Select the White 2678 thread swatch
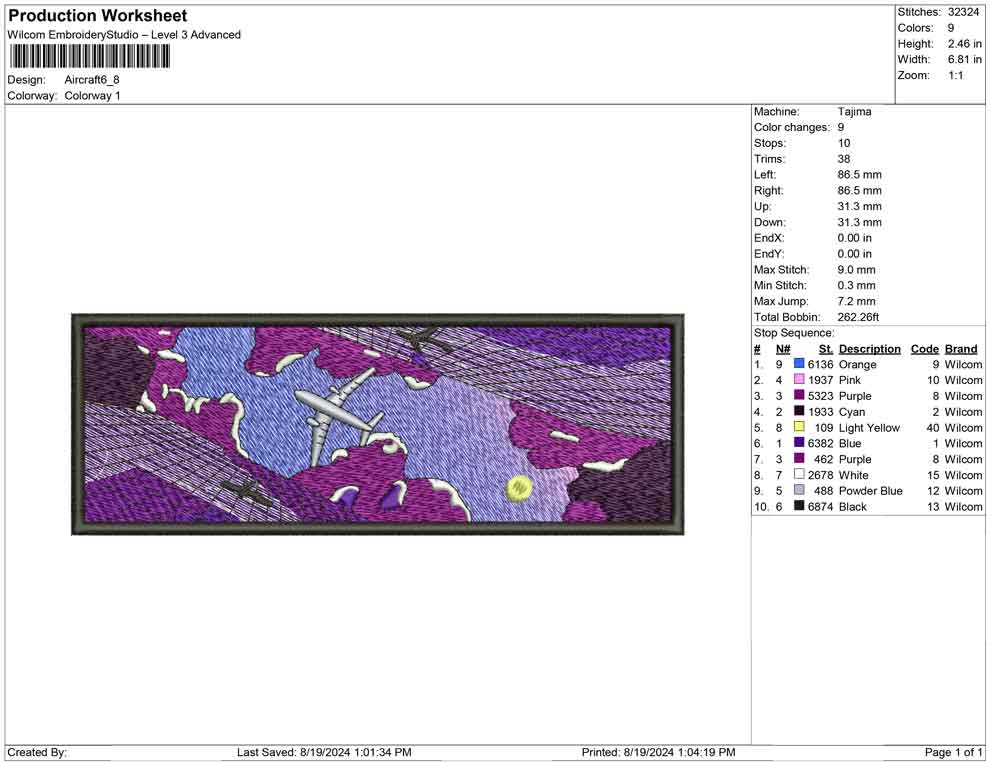Viewport: 990px width, 762px height. 799,475
